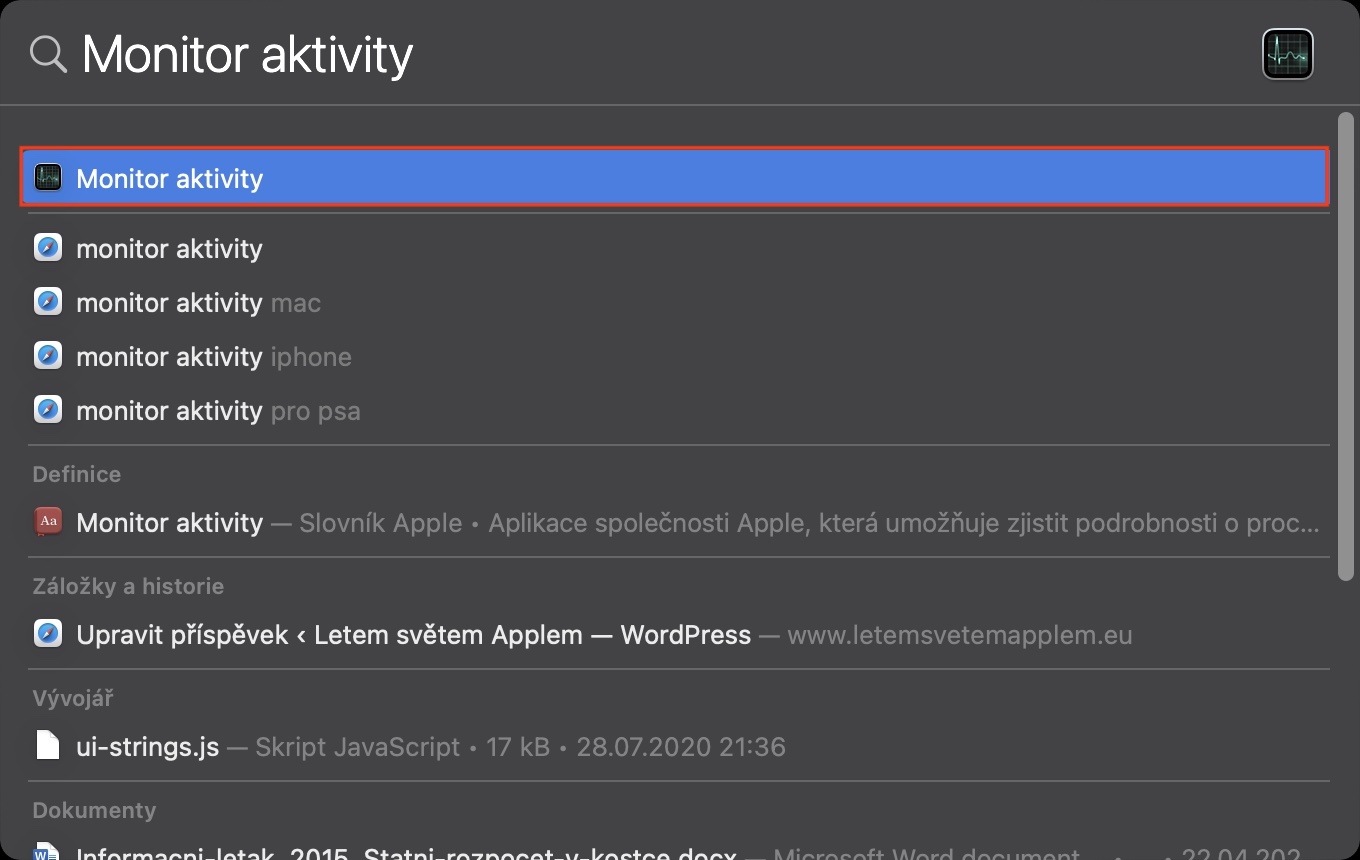The height and width of the screenshot is (860, 1360).
Task: Select the 'monitor aktivity pro psa' suggestion
Action: [x=218, y=410]
